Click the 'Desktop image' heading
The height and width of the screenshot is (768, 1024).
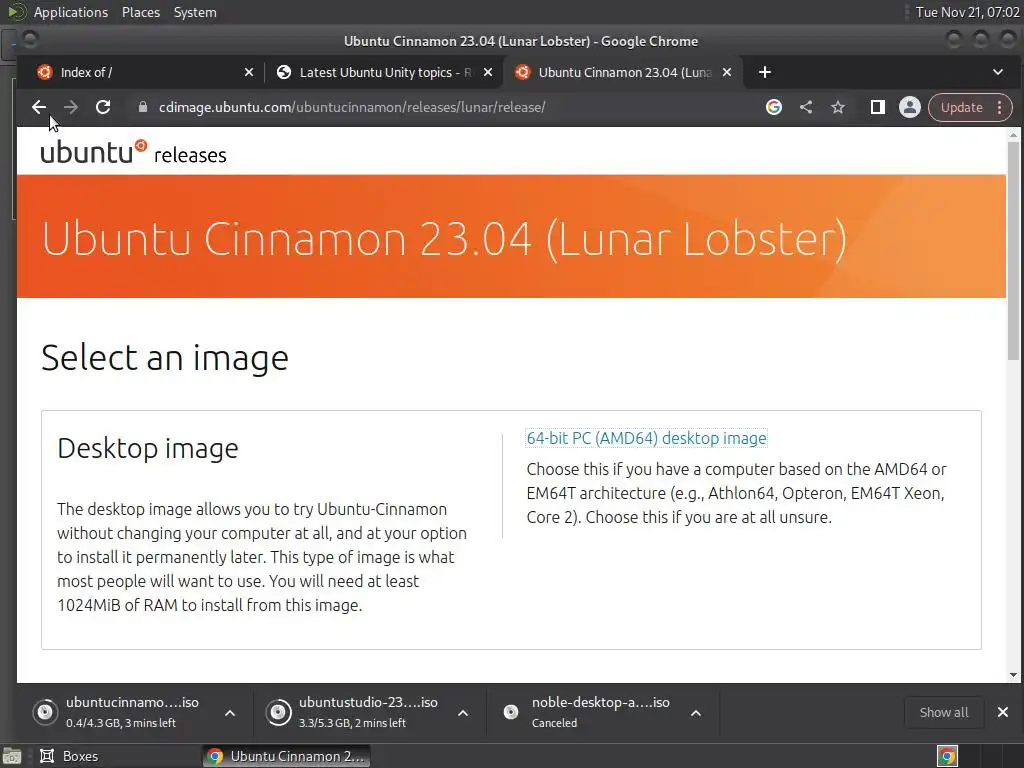148,449
